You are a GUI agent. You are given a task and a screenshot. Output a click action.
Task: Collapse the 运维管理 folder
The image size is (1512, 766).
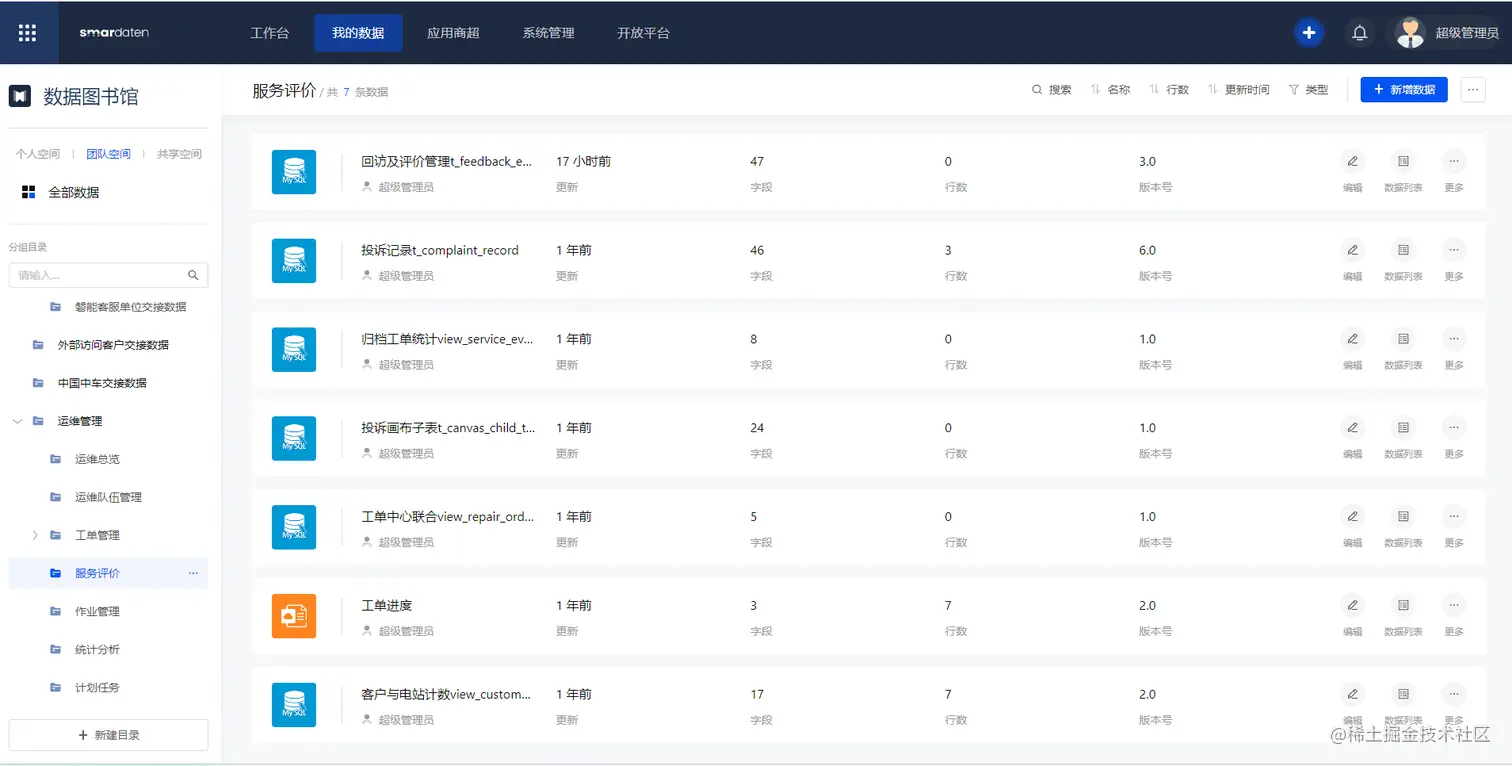coord(16,421)
